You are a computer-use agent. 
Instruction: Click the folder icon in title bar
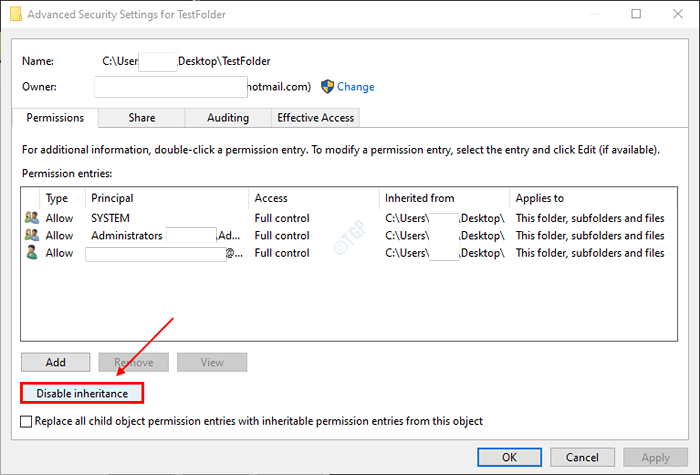16,15
